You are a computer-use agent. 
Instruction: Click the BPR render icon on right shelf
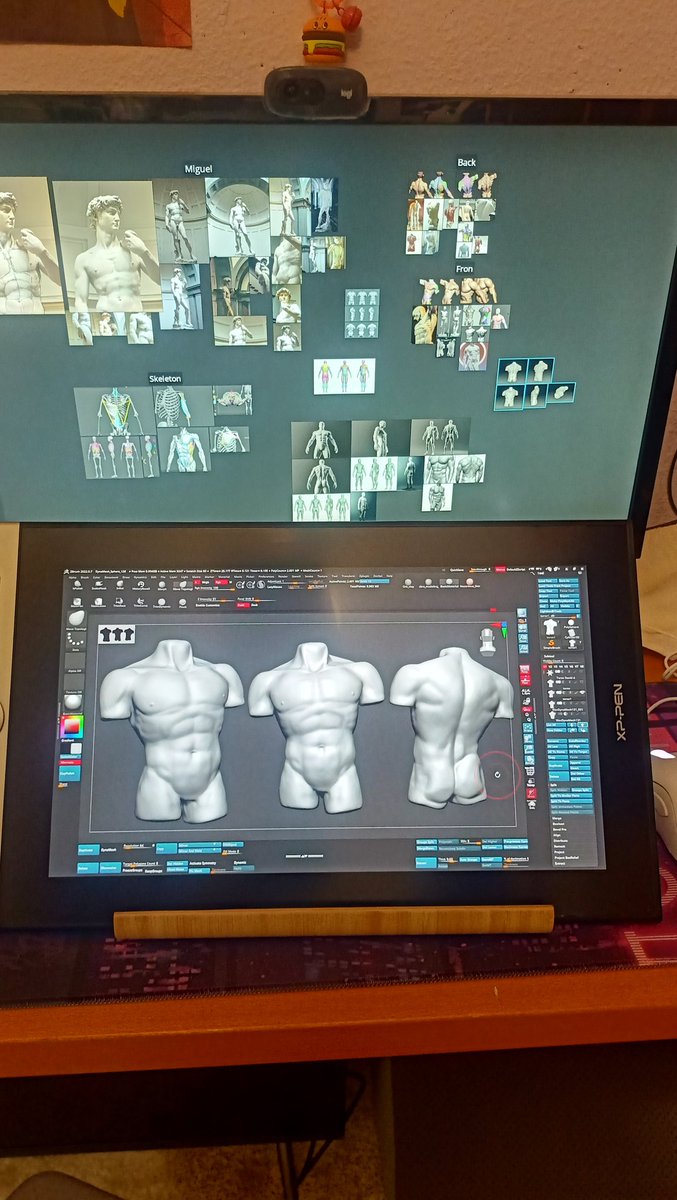(x=522, y=613)
